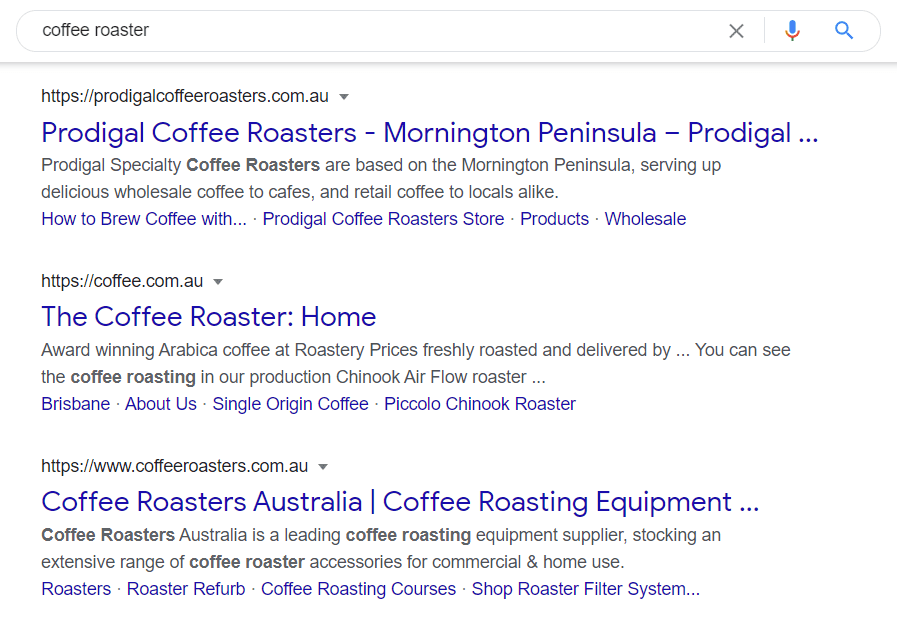Open the Prodigal Coffee Roasters result title
This screenshot has height=625, width=897.
pyautogui.click(x=429, y=133)
